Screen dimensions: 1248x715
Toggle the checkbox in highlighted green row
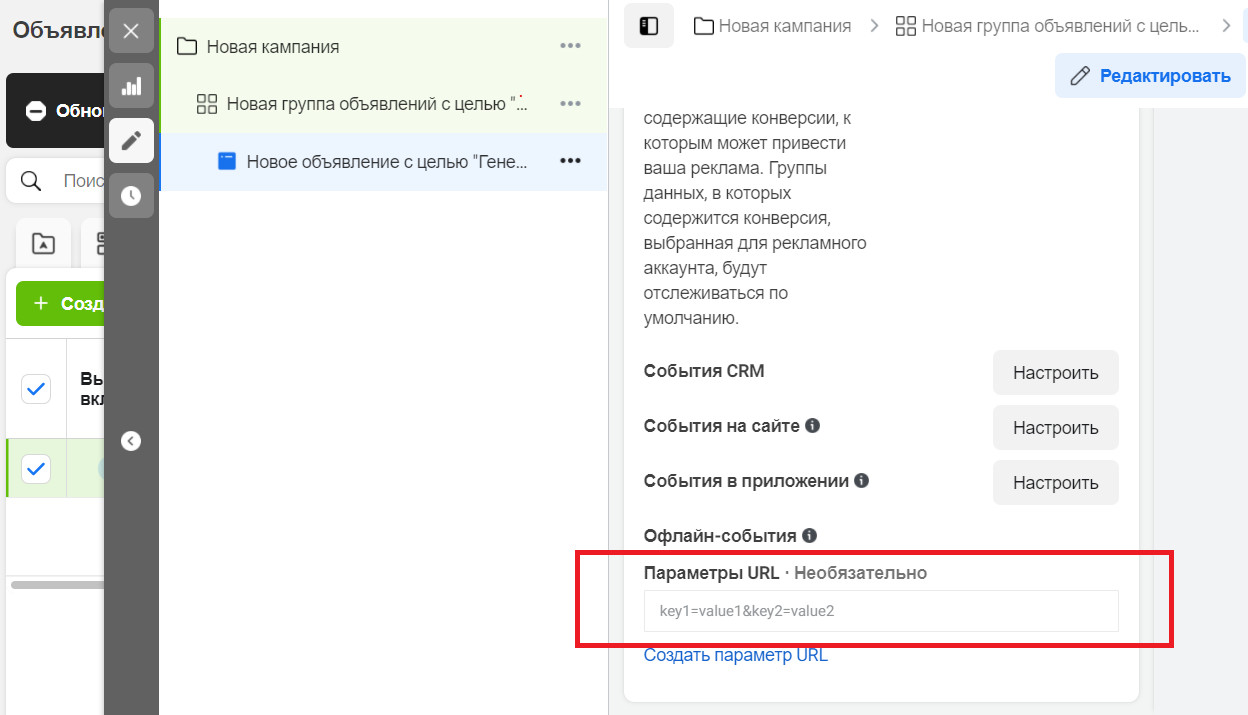[x=36, y=468]
